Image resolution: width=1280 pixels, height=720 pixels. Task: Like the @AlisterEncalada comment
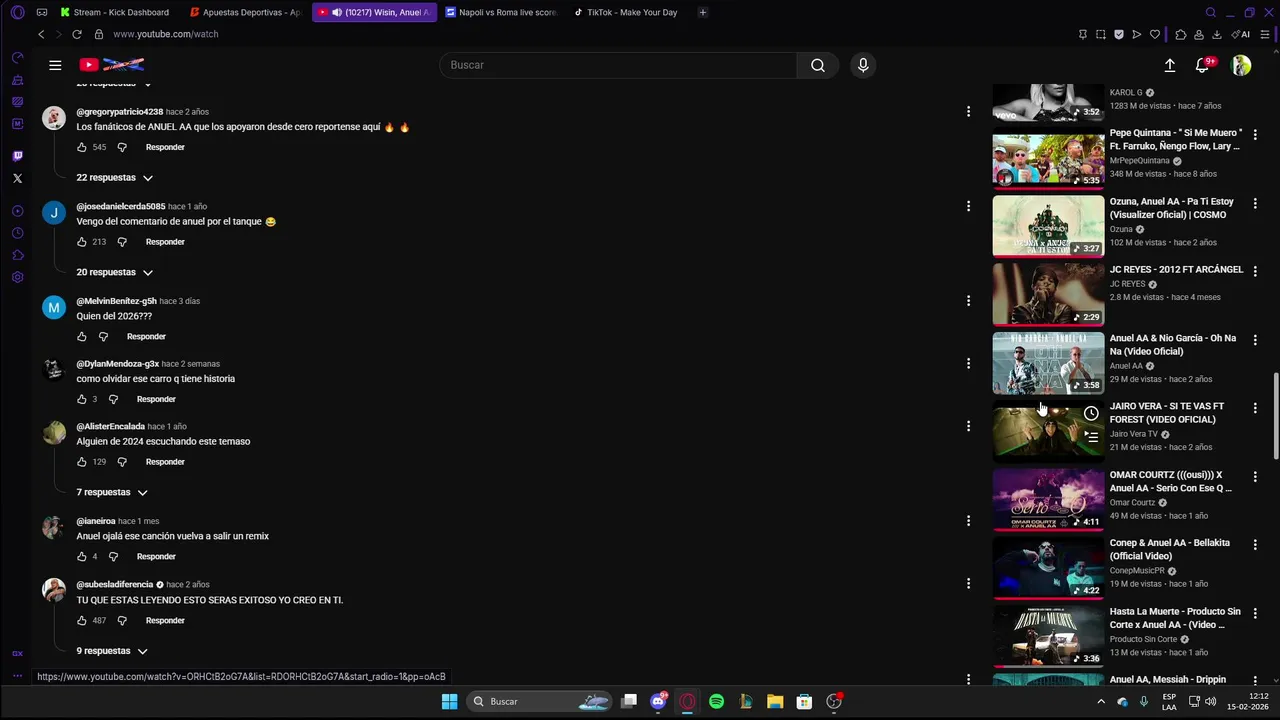coord(82,462)
